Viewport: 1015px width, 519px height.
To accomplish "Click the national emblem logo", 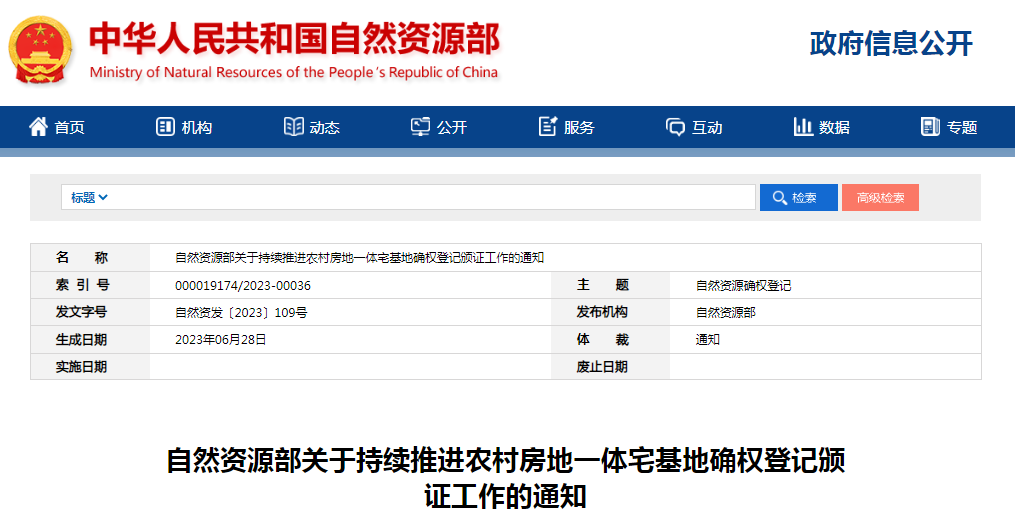I will (x=39, y=51).
